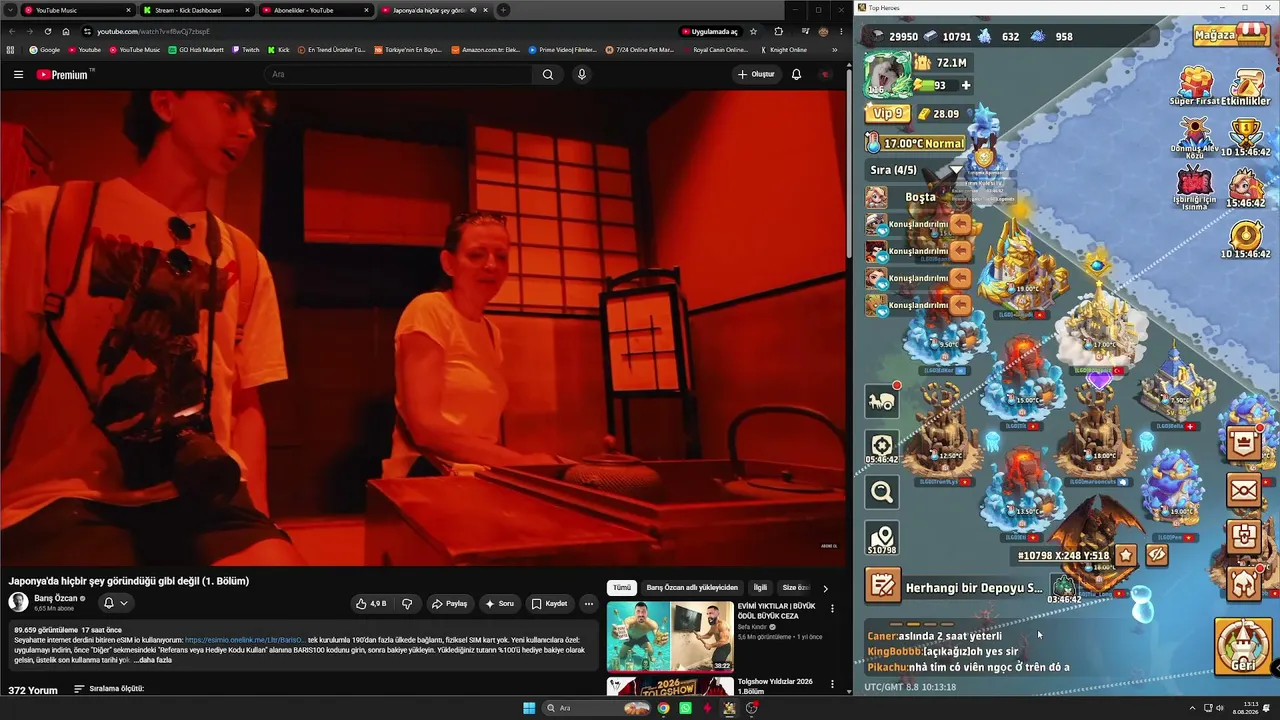This screenshot has width=1280, height=720.
Task: Open YouTube notifications bell
Action: coord(796,74)
